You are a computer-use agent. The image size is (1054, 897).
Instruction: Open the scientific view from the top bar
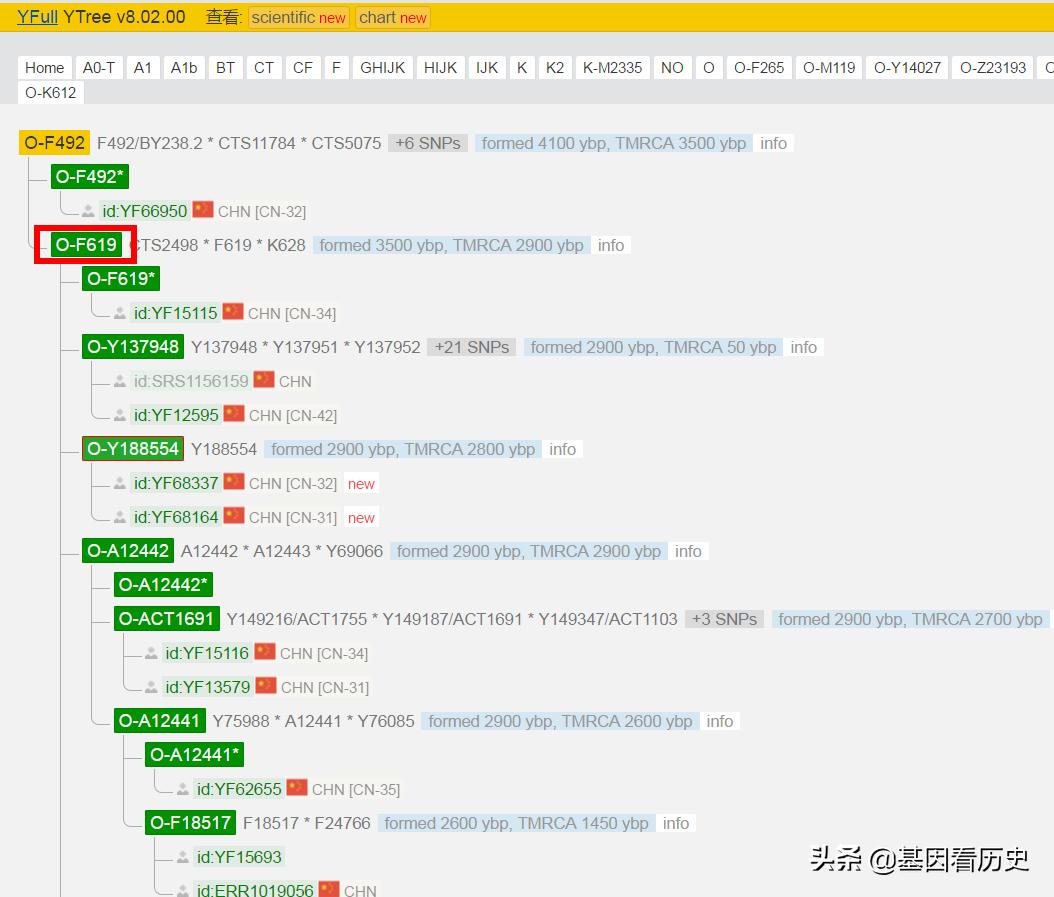(297, 17)
